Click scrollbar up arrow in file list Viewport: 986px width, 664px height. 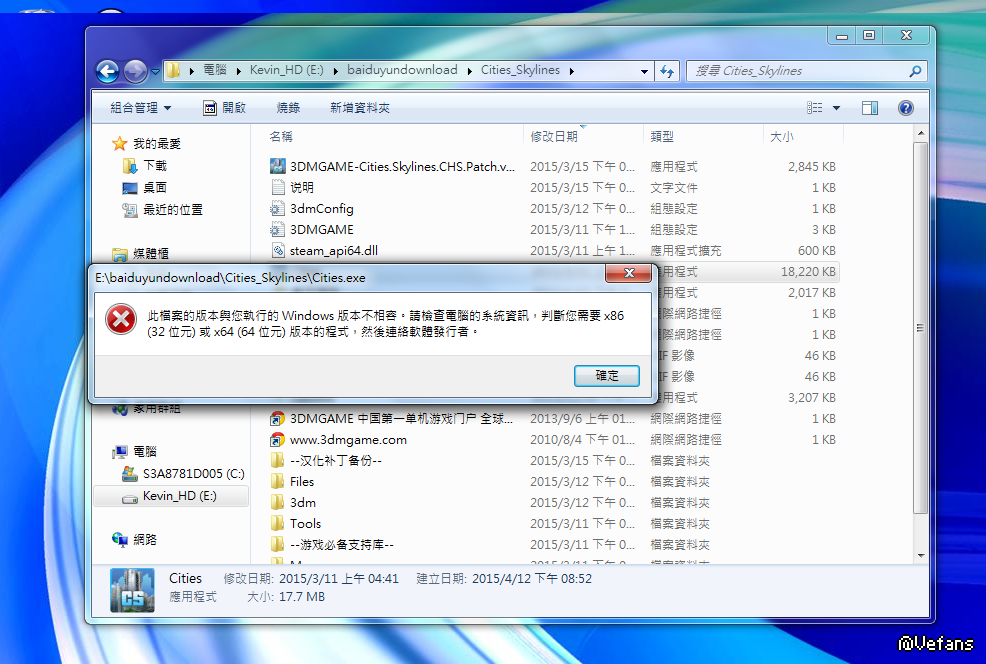click(921, 133)
